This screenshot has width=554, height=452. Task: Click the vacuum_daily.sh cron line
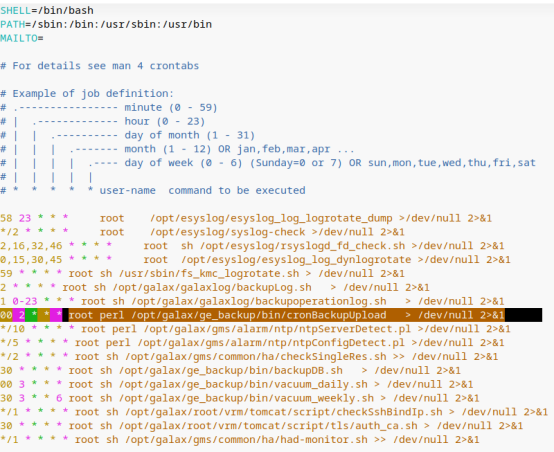[237, 384]
